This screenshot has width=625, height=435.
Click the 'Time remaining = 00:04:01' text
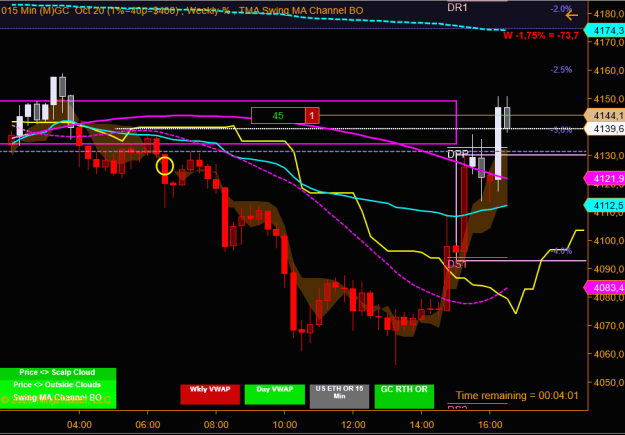pyautogui.click(x=517, y=396)
